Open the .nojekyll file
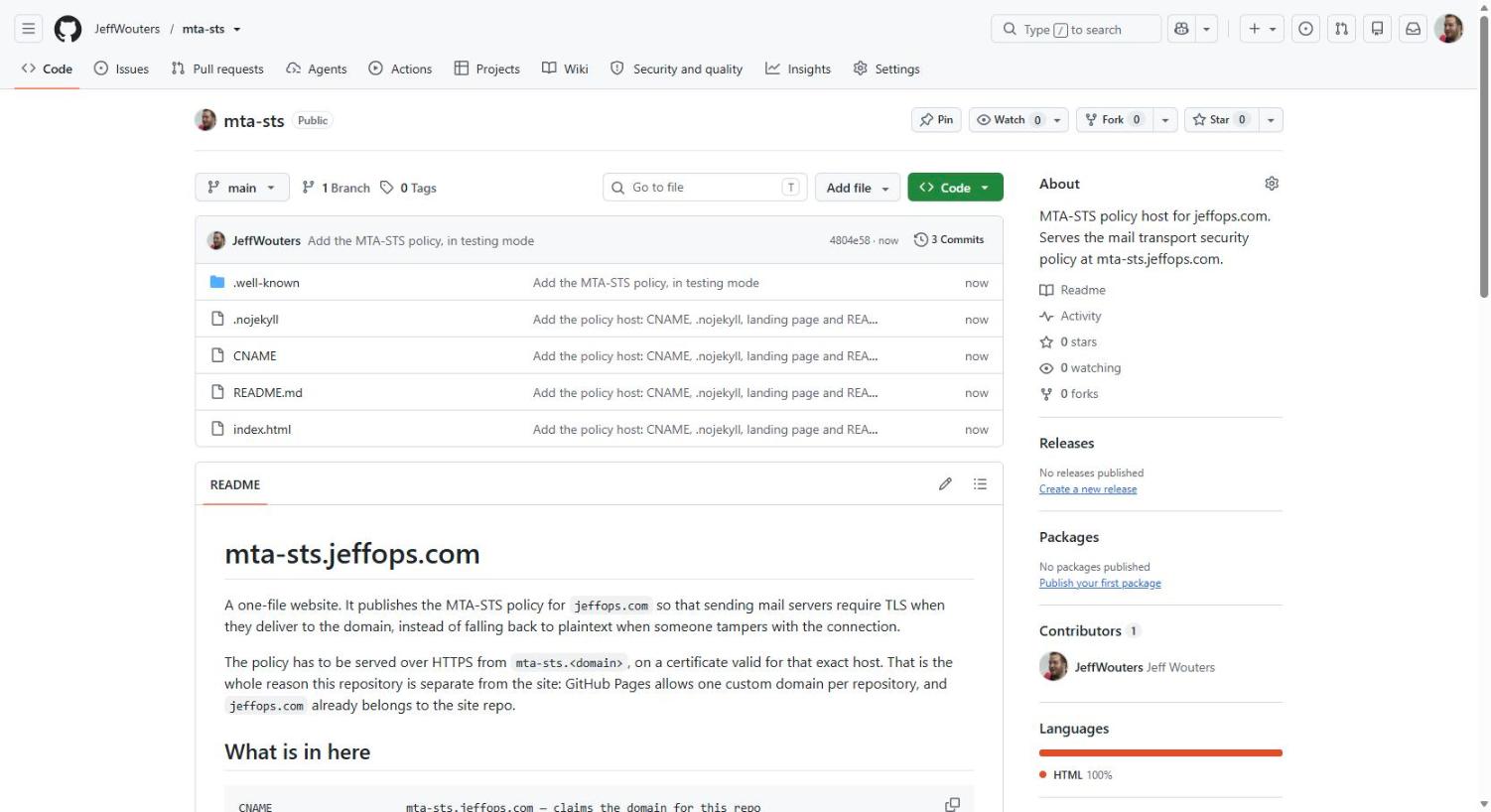 [x=256, y=320]
